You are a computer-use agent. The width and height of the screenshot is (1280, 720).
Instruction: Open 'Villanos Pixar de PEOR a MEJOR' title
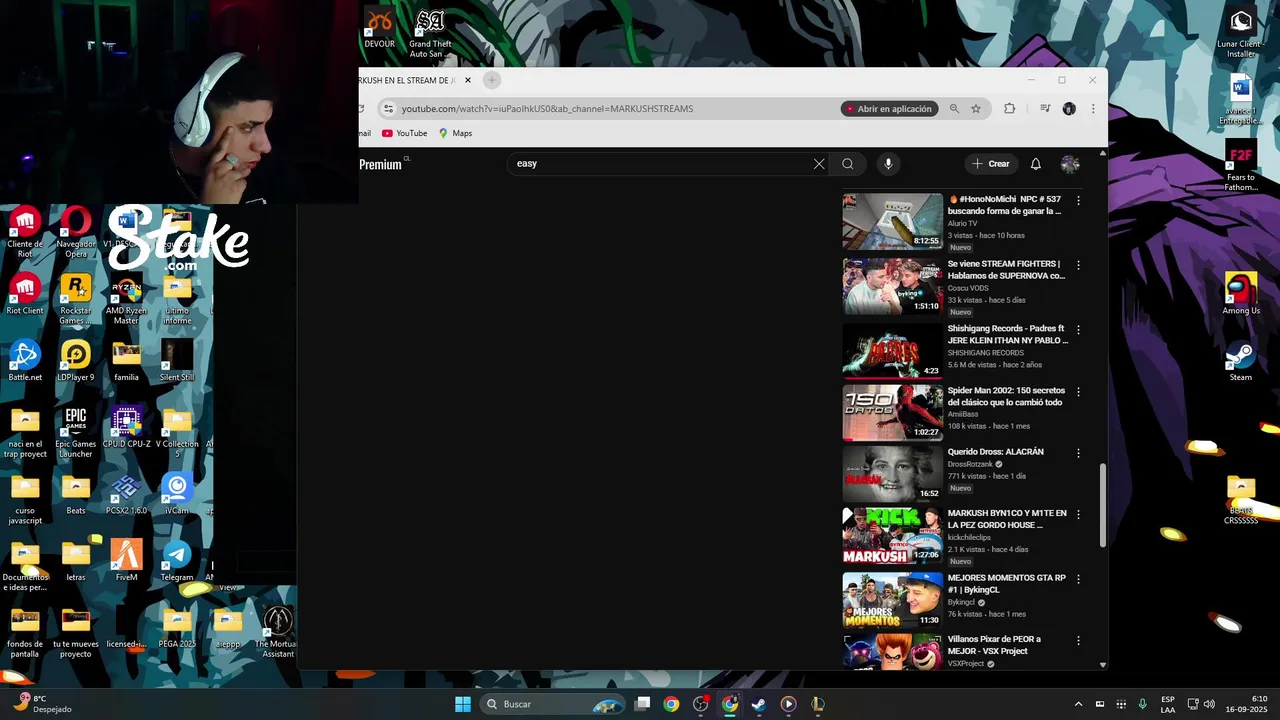995,645
